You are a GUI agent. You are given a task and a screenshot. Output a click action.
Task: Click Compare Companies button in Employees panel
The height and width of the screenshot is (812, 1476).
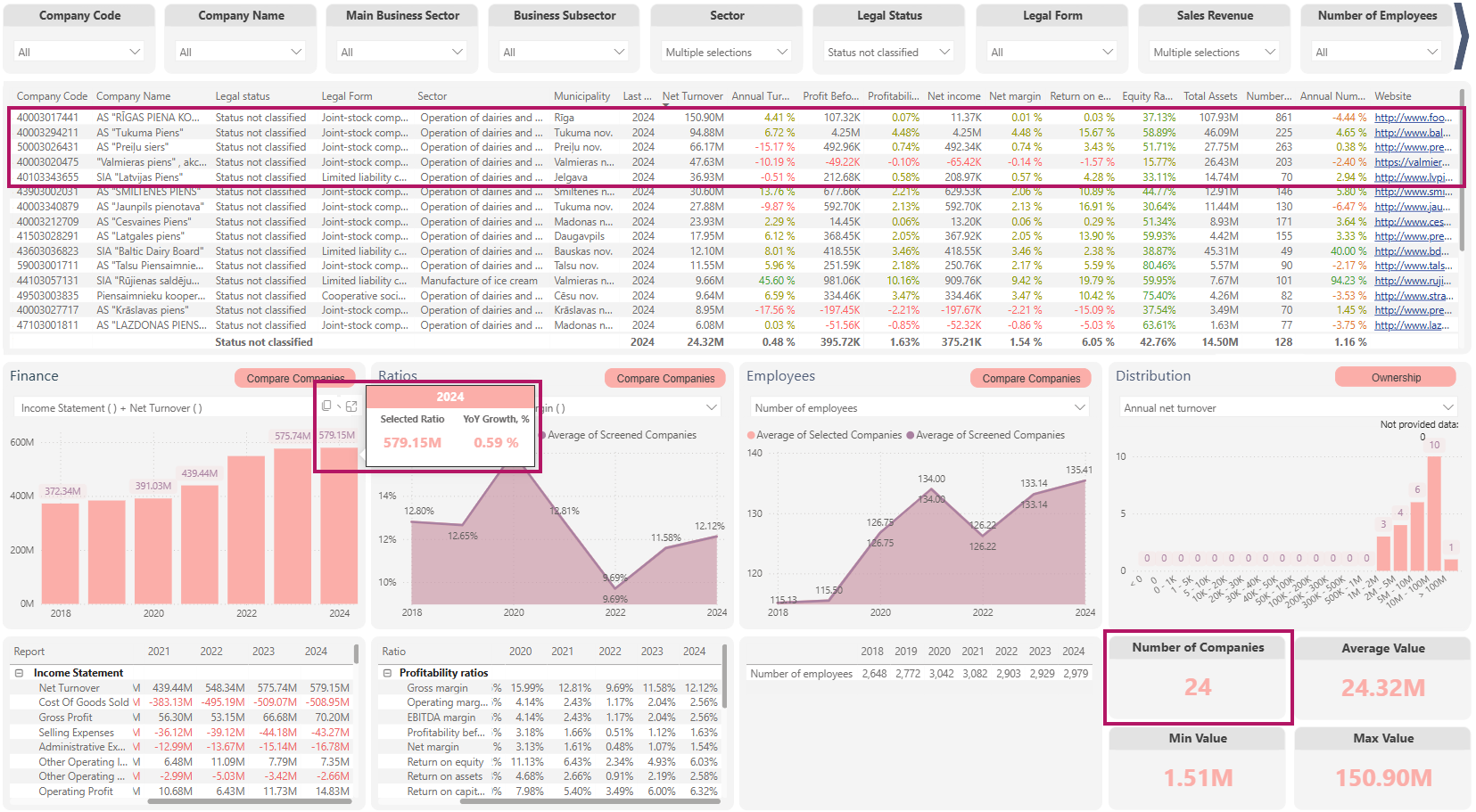(x=1030, y=378)
